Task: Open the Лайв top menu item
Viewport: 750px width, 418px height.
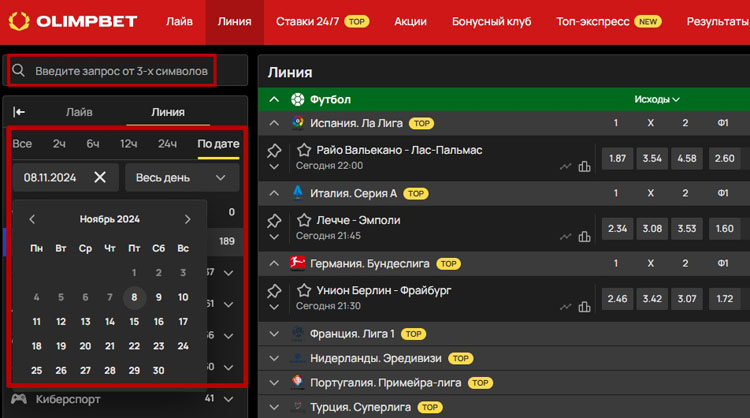Action: click(179, 22)
